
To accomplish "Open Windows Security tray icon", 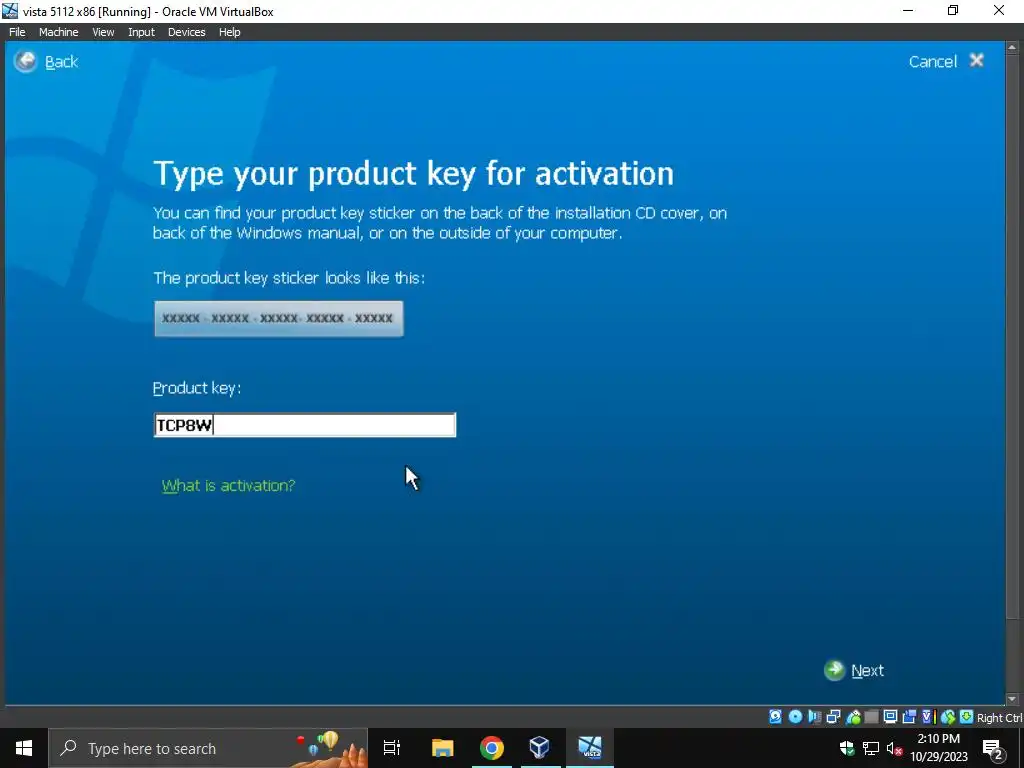I will click(847, 748).
